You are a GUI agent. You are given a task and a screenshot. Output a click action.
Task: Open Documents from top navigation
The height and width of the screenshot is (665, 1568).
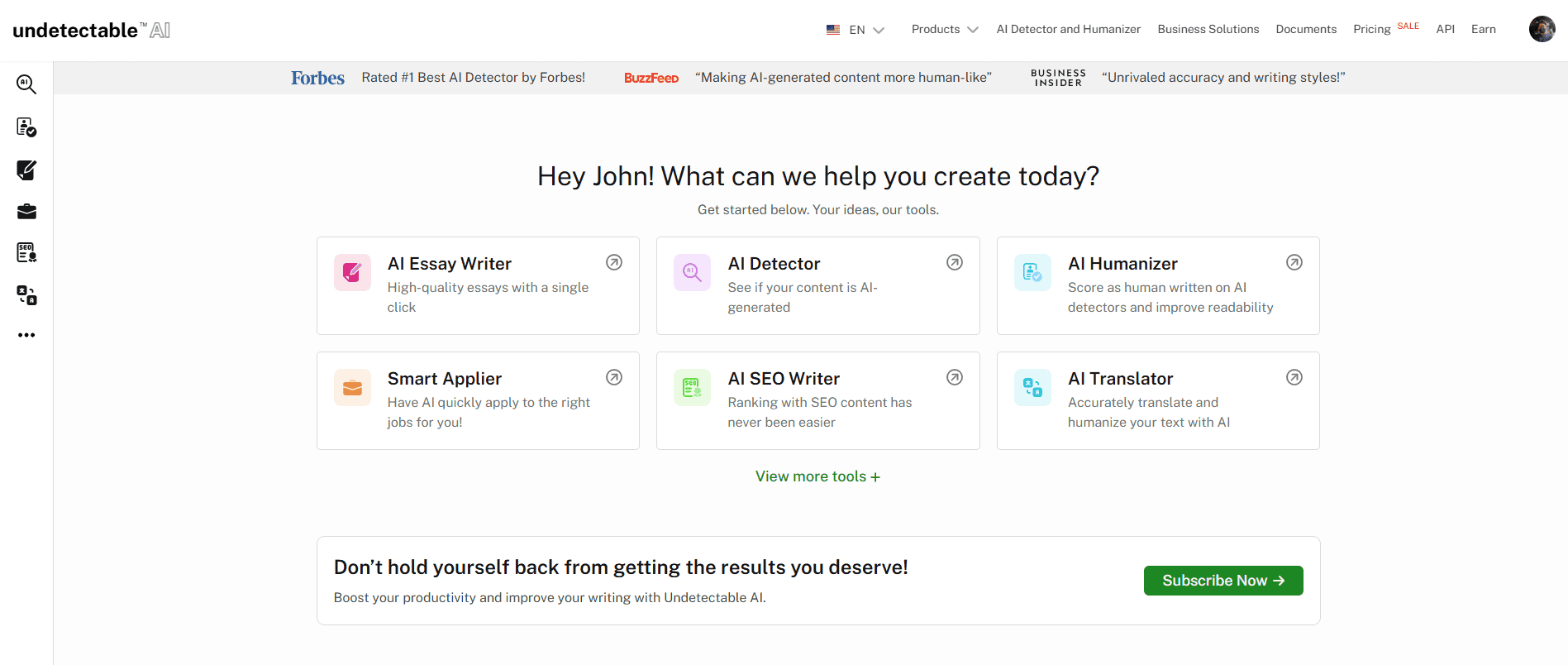(1306, 29)
